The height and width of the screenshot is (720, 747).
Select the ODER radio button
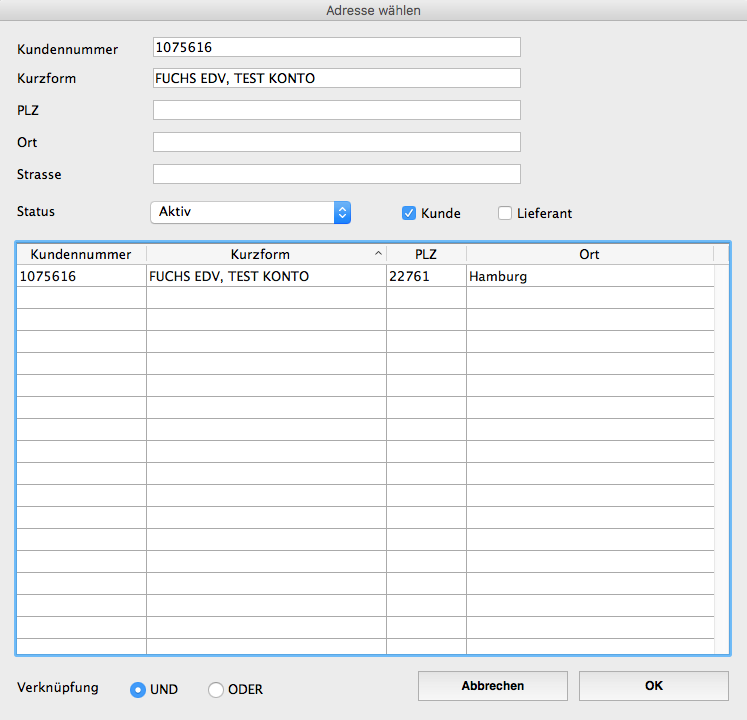coord(216,689)
